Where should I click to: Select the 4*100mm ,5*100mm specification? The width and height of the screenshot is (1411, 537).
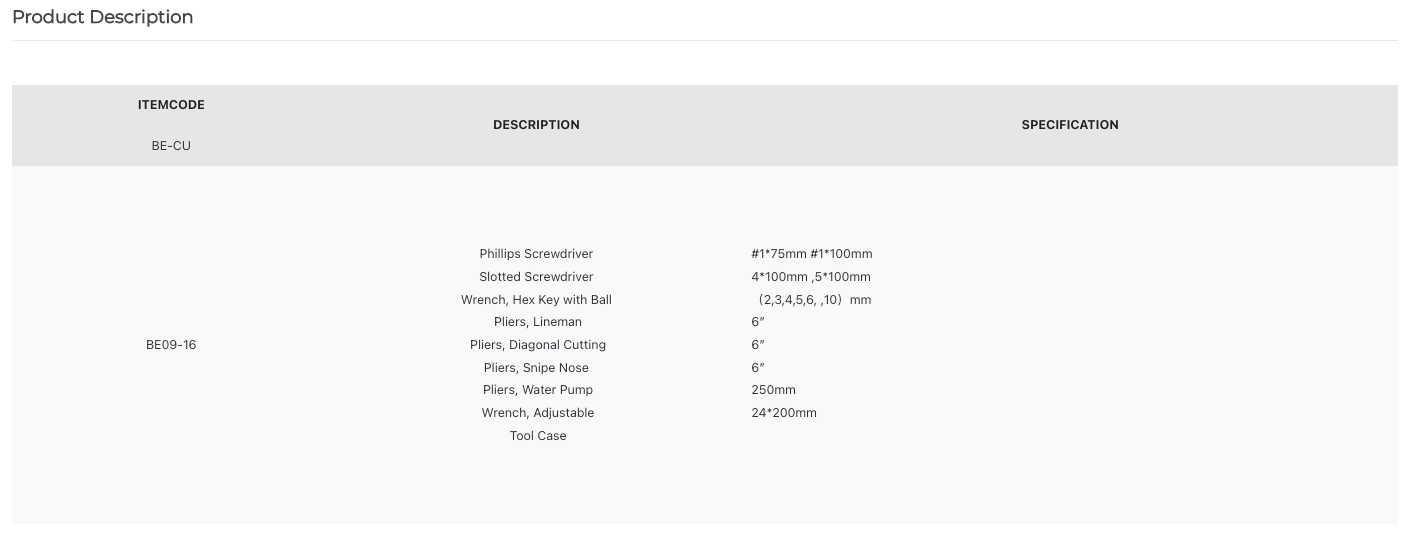[x=811, y=277]
